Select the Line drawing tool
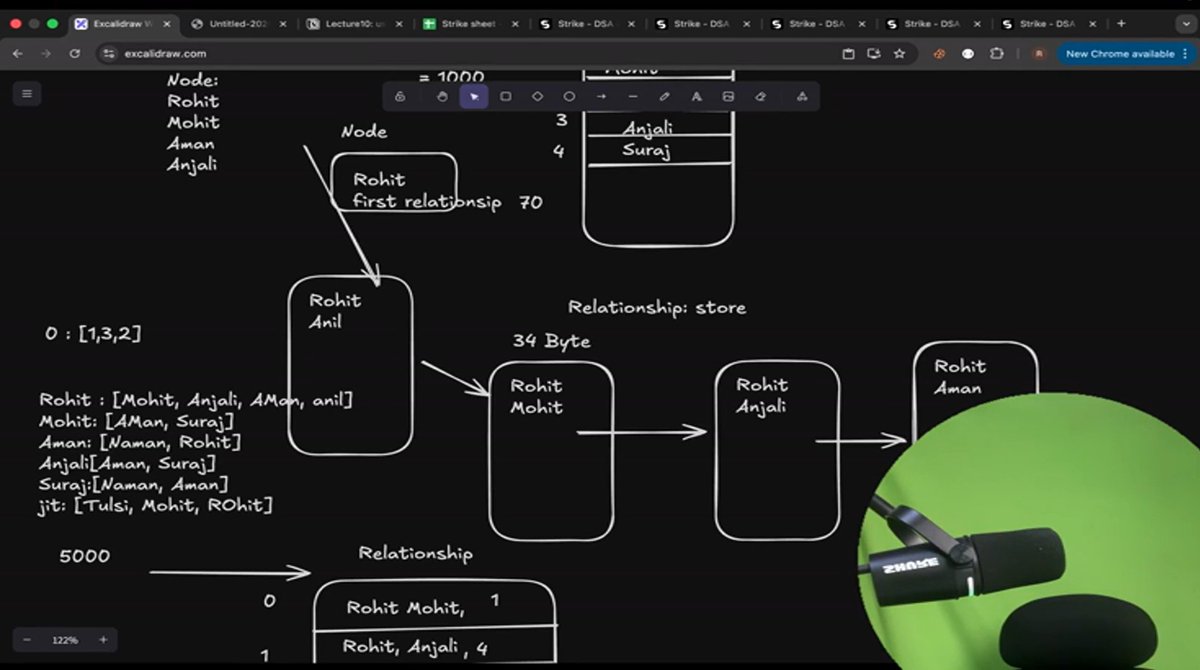Image resolution: width=1200 pixels, height=670 pixels. [x=633, y=97]
